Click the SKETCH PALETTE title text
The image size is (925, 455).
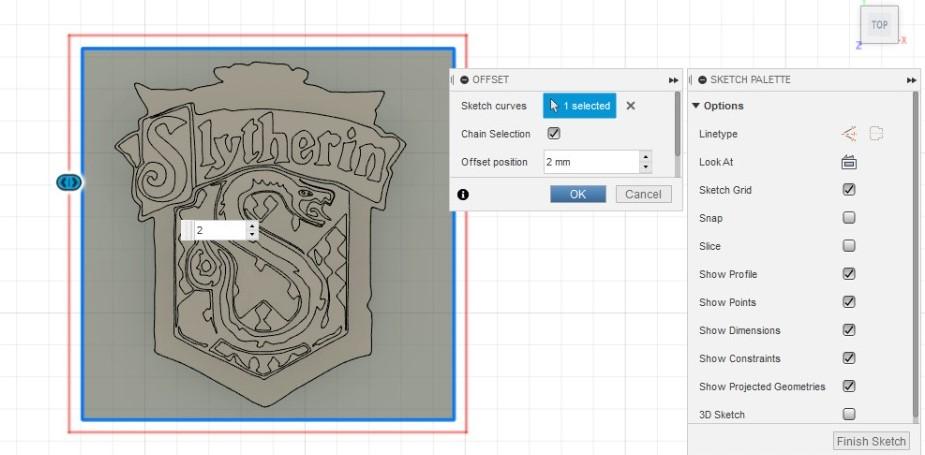click(x=750, y=80)
